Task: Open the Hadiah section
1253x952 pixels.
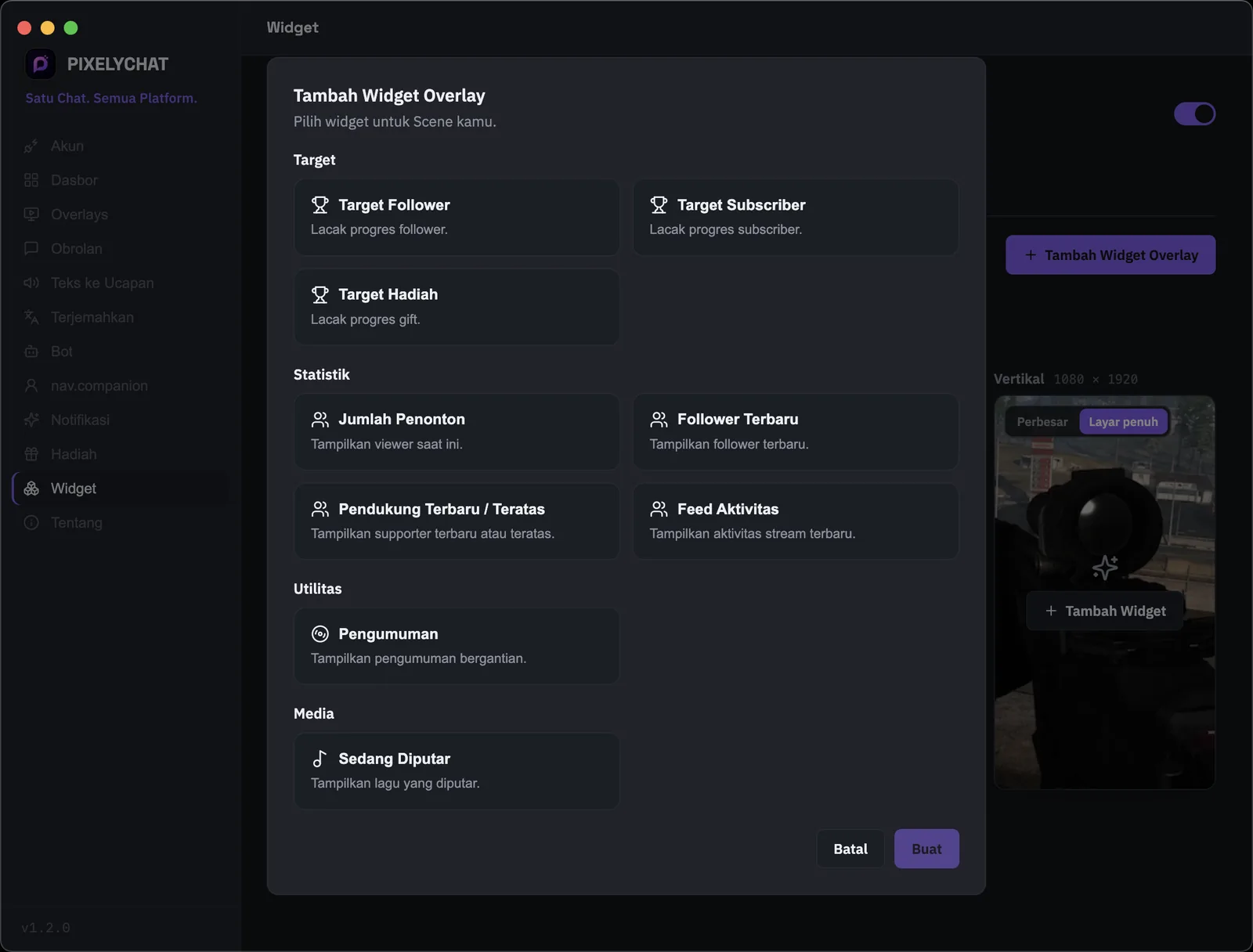Action: coord(121,454)
